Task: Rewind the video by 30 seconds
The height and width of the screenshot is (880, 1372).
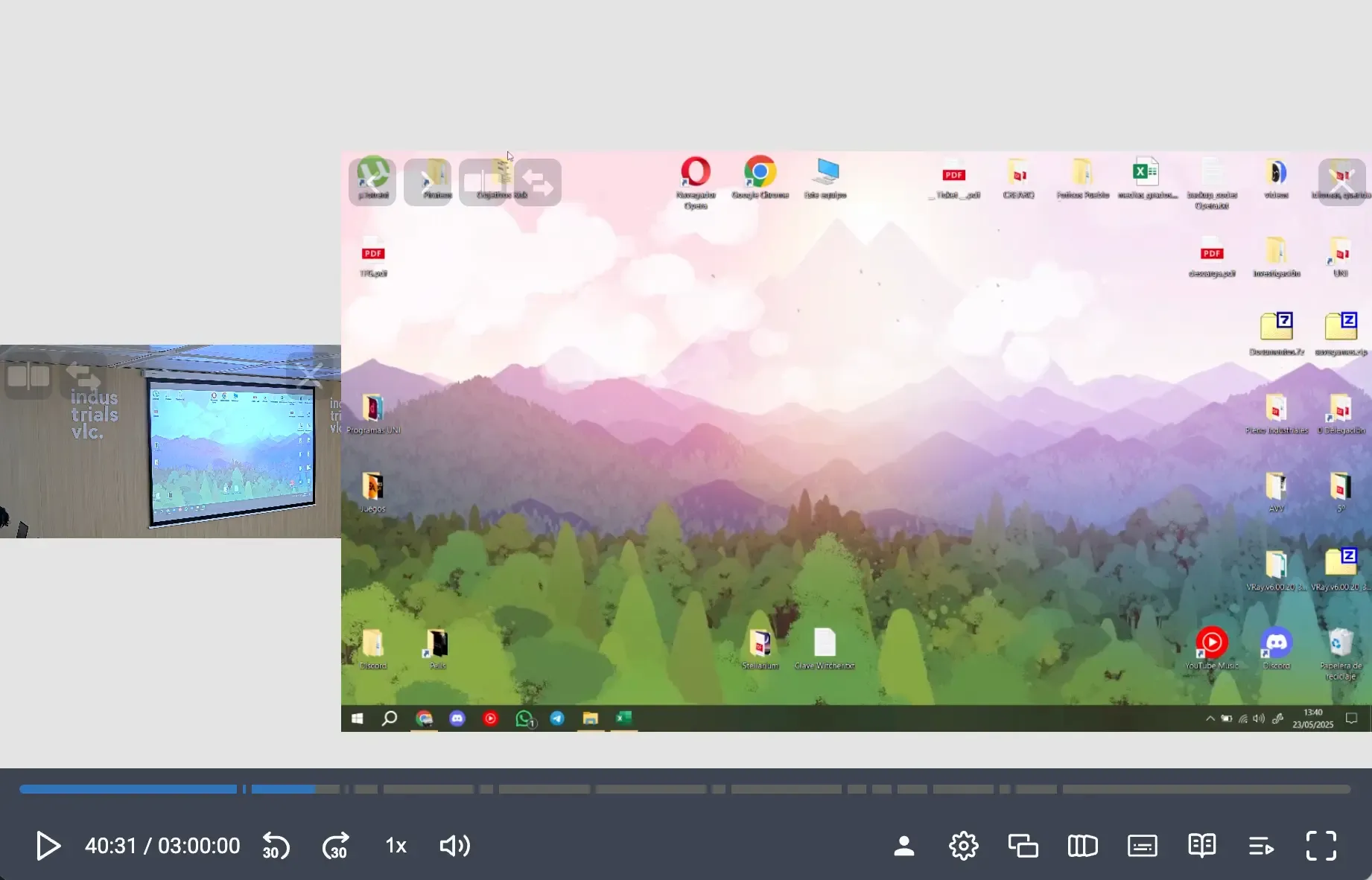Action: click(x=276, y=846)
